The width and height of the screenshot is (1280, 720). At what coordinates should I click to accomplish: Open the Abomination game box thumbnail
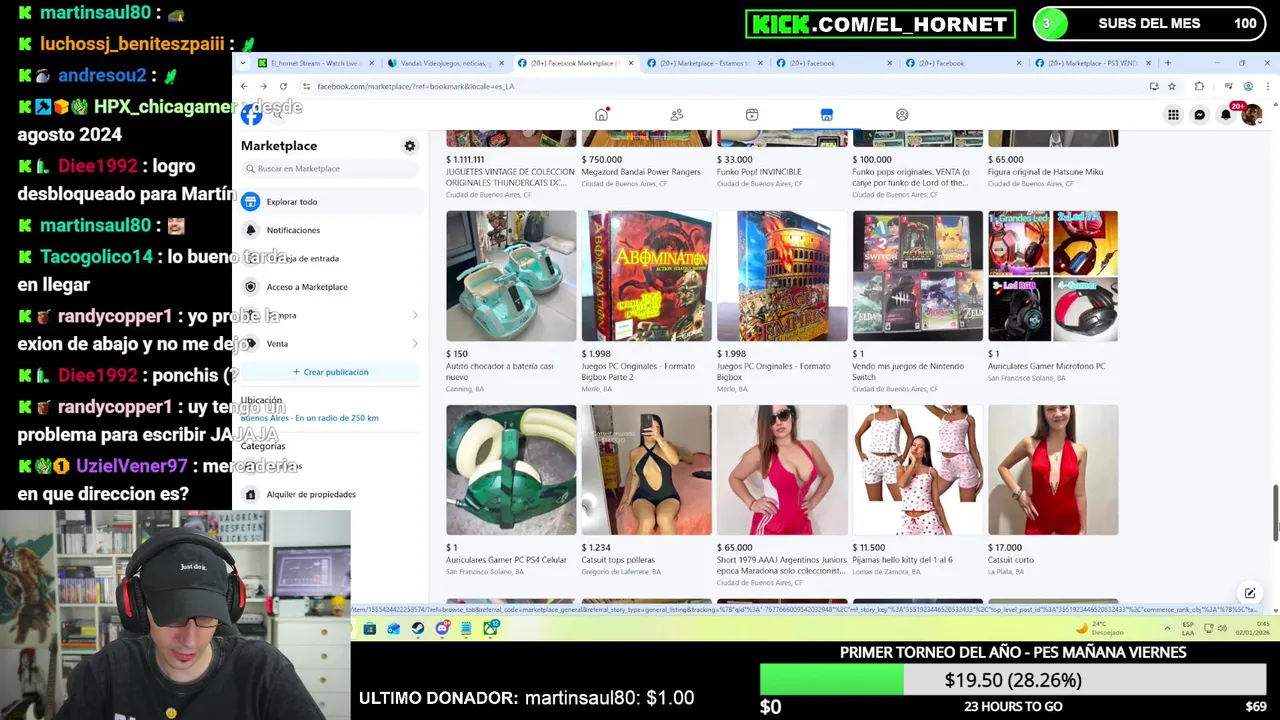tap(646, 276)
